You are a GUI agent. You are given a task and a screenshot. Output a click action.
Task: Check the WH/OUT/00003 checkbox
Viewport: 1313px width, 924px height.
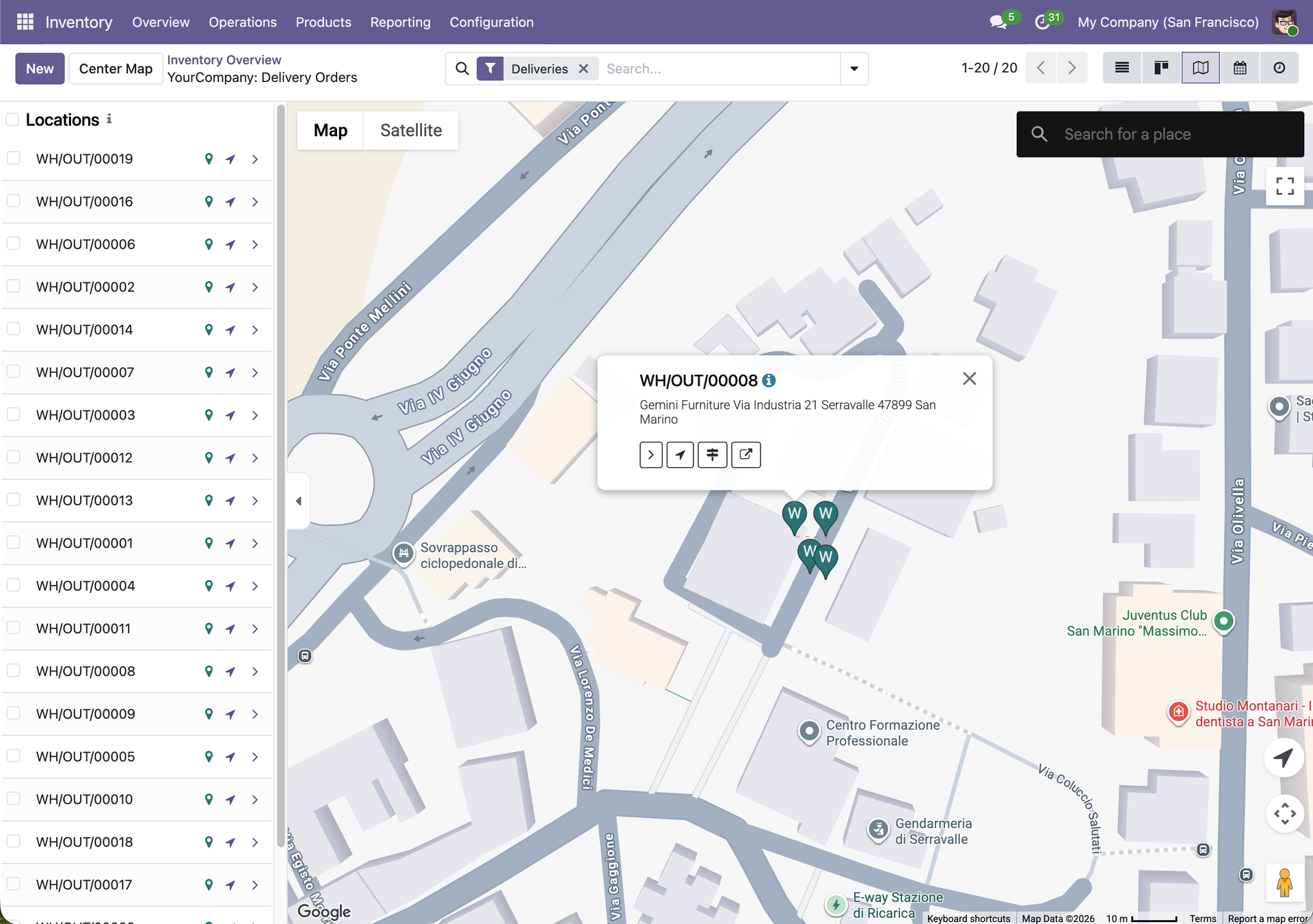13,414
